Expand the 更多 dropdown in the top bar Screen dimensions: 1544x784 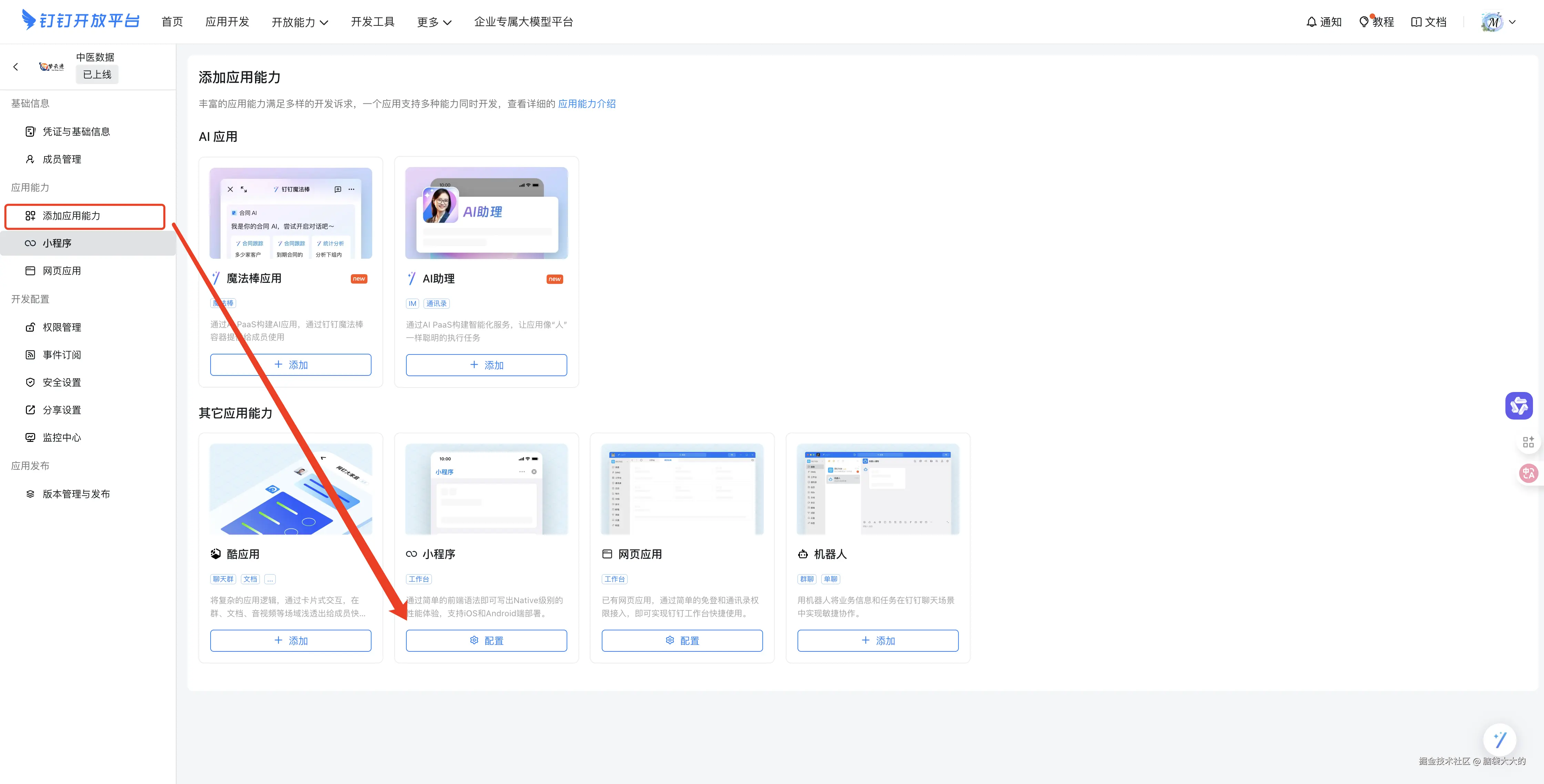coord(434,22)
